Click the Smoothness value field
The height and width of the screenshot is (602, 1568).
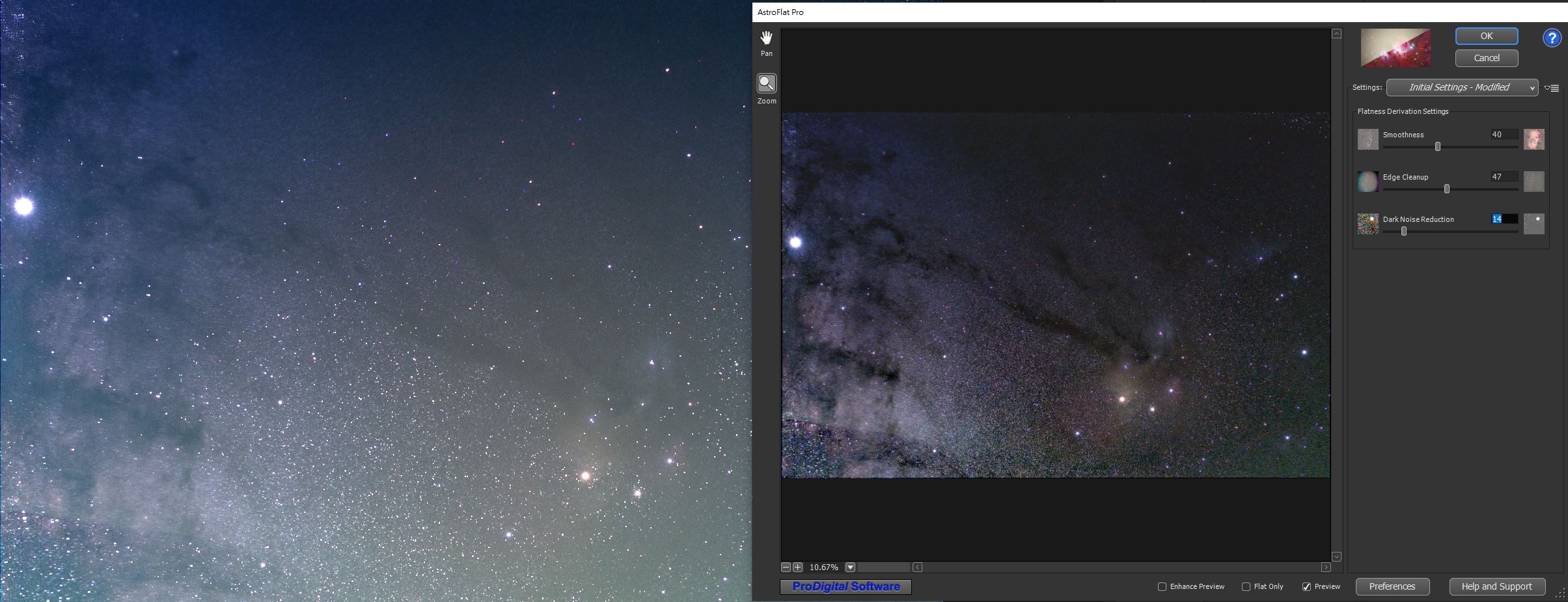[1504, 135]
